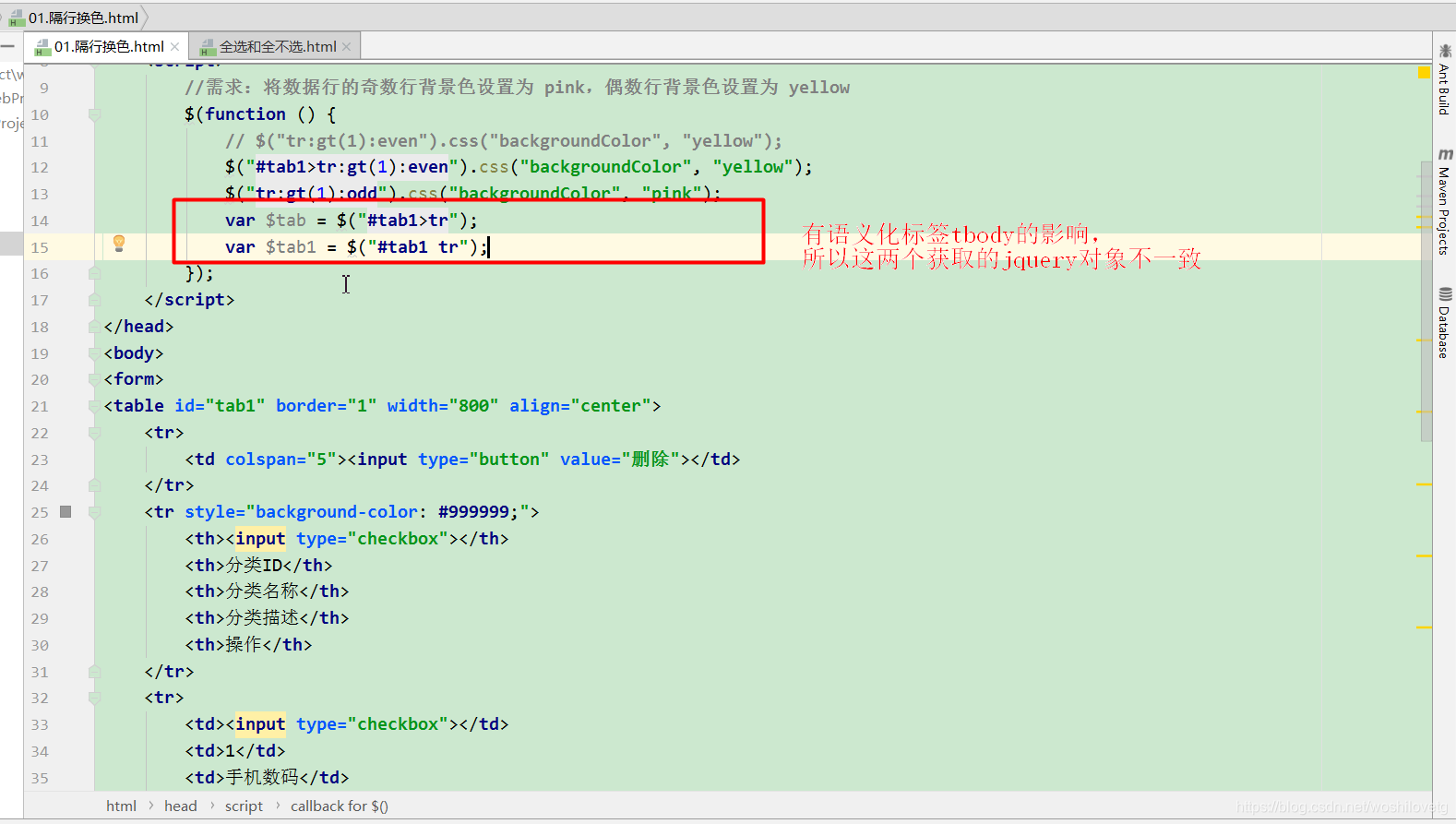
Task: Click the <th>分类描述</th> line
Action: click(x=267, y=618)
